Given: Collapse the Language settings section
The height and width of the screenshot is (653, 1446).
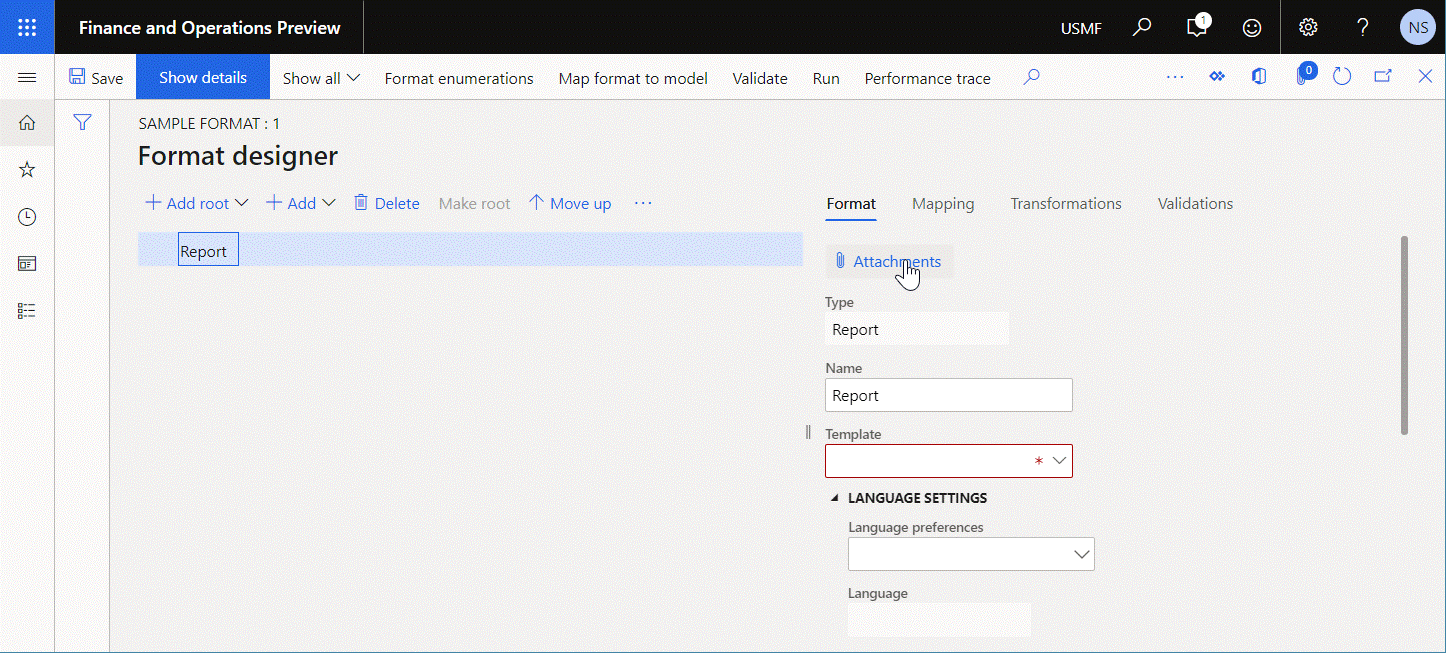Looking at the screenshot, I should coord(835,497).
